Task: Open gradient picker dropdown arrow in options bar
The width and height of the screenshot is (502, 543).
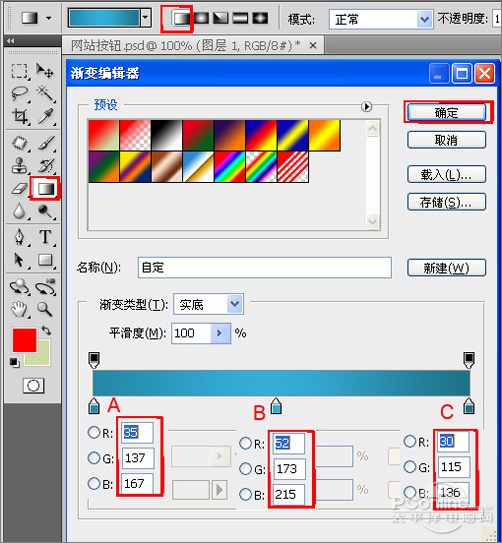Action: click(x=146, y=18)
